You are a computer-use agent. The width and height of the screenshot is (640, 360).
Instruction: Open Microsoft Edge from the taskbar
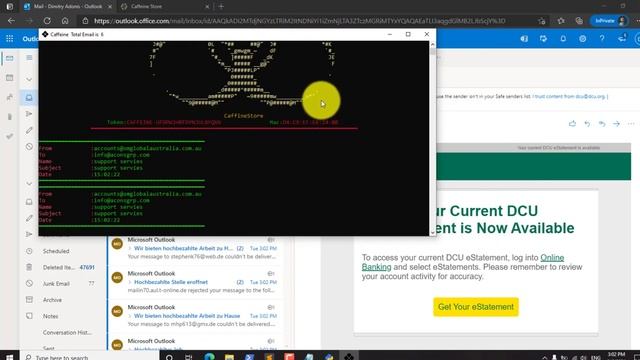point(209,357)
